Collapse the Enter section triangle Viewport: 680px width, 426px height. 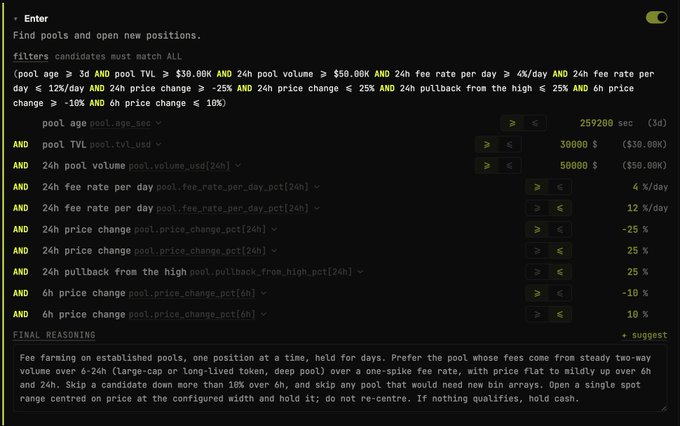click(16, 19)
